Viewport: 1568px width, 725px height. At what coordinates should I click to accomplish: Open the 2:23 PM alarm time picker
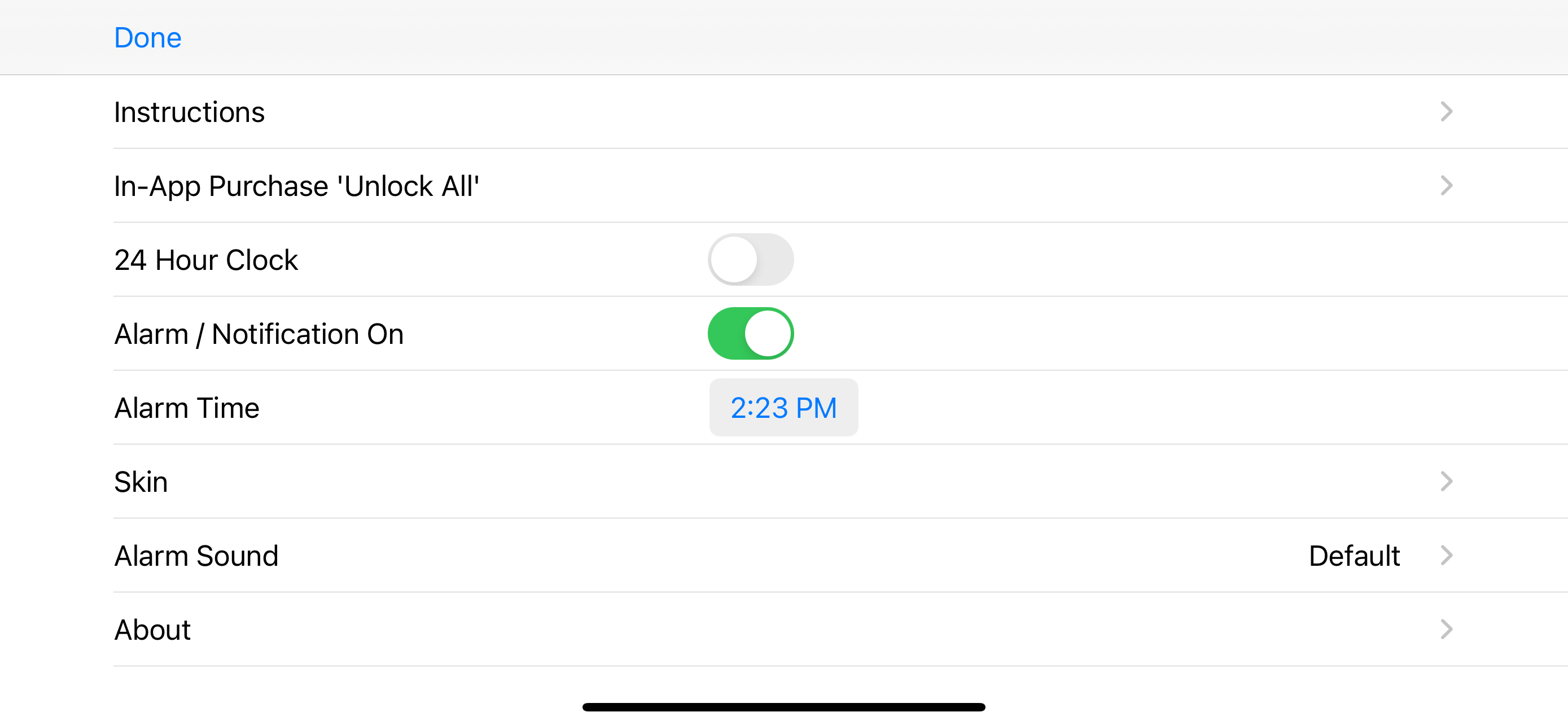[783, 408]
